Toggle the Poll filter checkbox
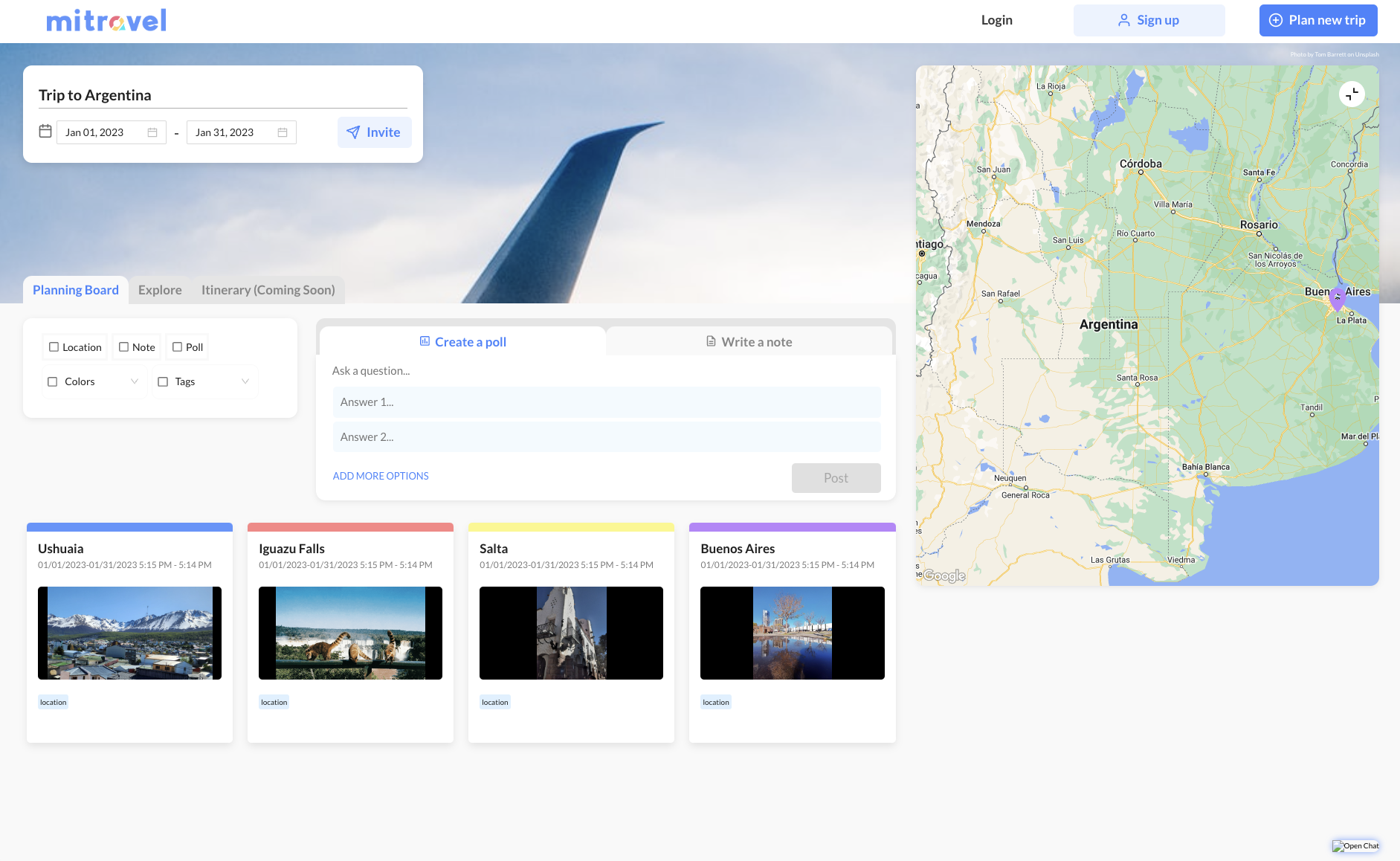Image resolution: width=1400 pixels, height=861 pixels. pos(178,347)
